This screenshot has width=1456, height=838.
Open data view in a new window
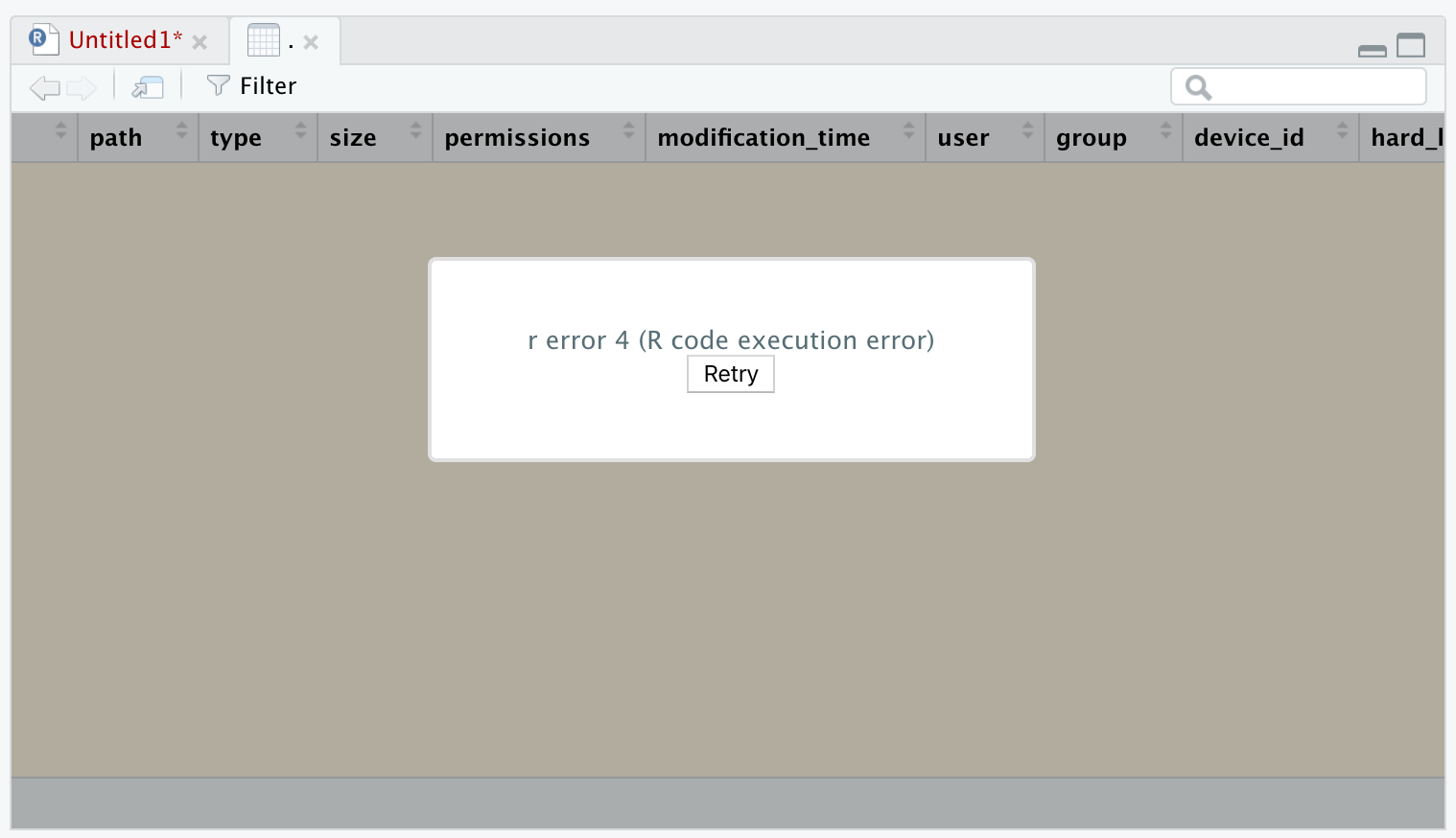tap(146, 87)
